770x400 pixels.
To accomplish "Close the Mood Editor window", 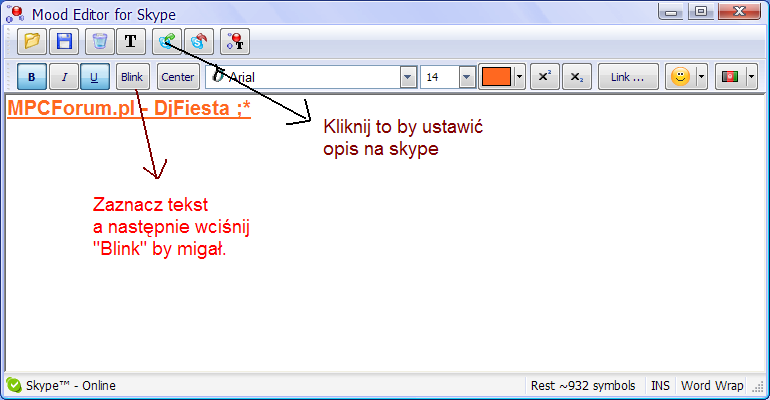I will click(739, 12).
